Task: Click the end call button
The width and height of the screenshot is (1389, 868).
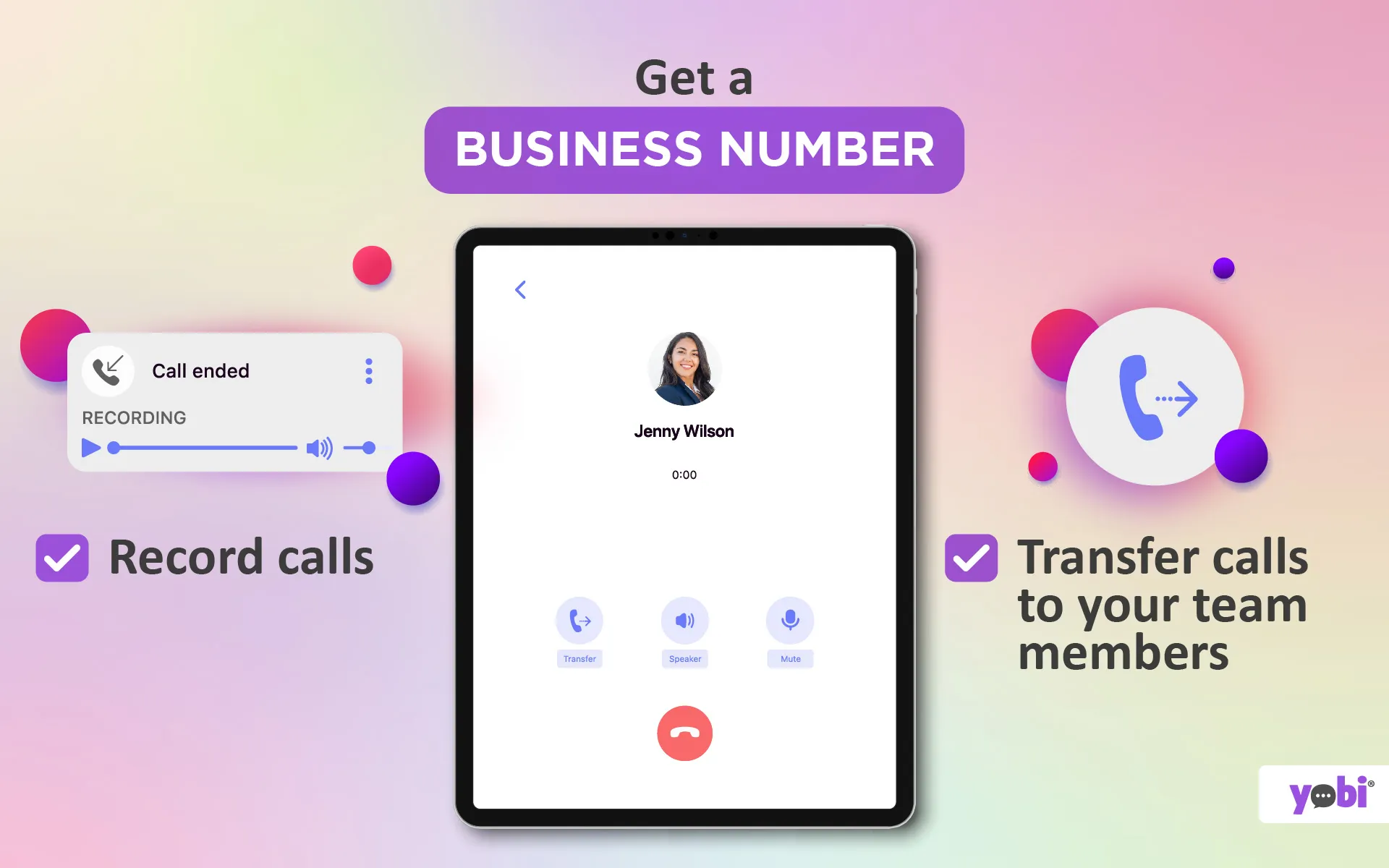Action: tap(684, 732)
